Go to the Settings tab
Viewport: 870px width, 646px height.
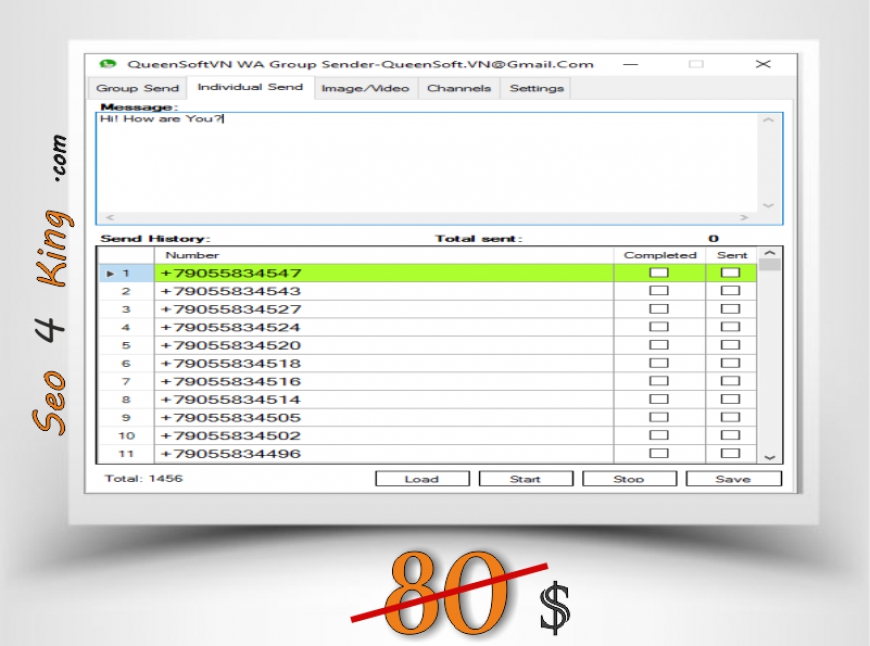pyautogui.click(x=537, y=88)
